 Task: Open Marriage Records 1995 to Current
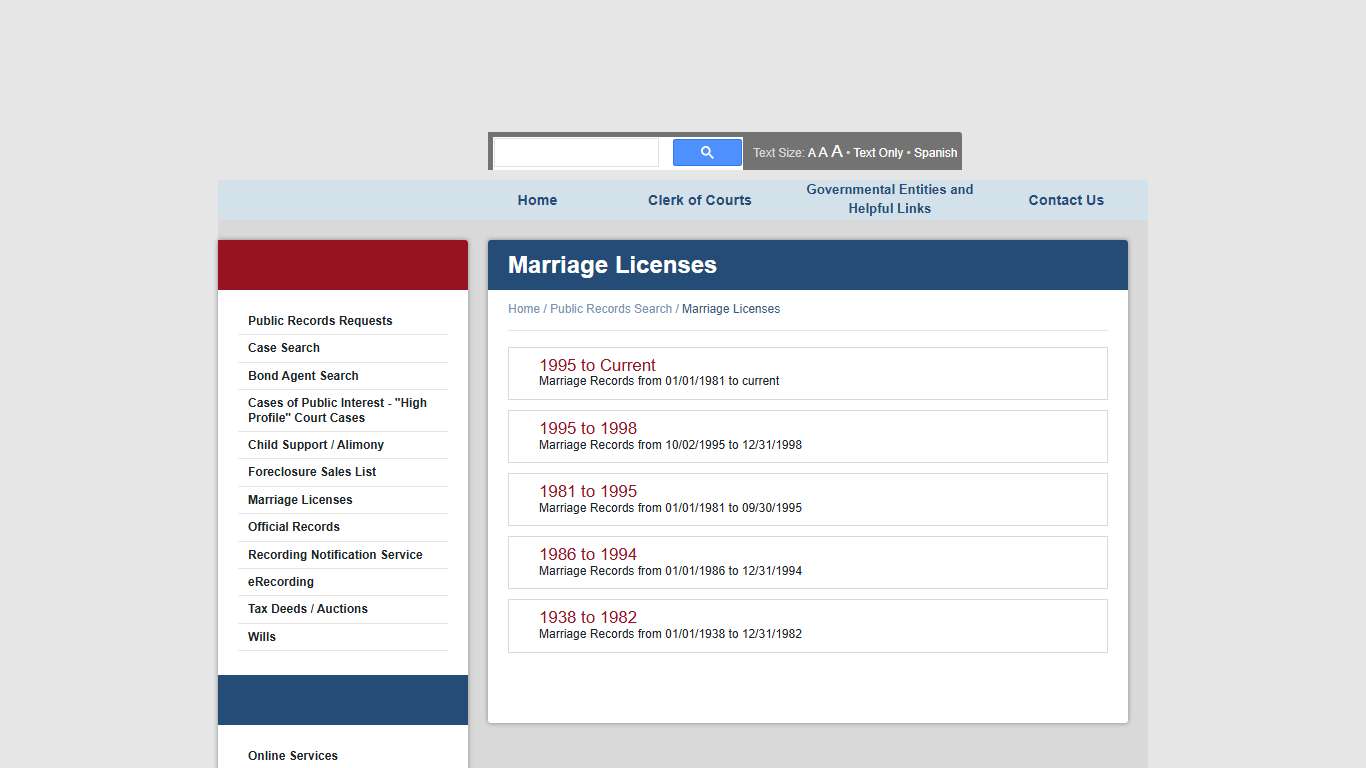click(596, 365)
